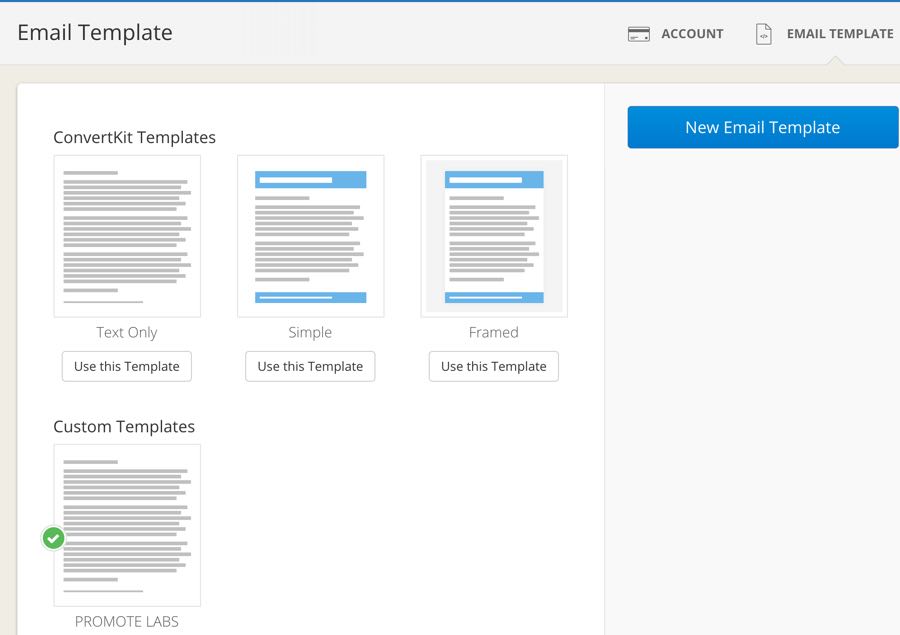Open the PROMOTE LABS custom template thumbnail

[x=127, y=525]
